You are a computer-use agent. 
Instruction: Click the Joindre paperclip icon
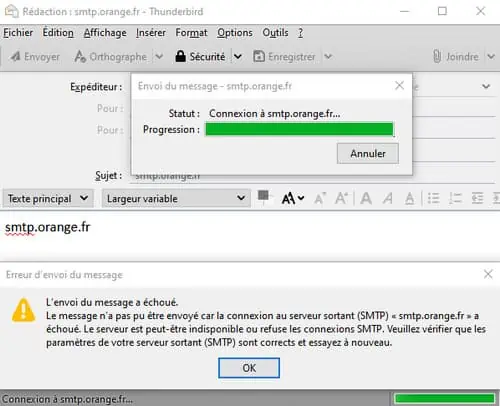437,57
